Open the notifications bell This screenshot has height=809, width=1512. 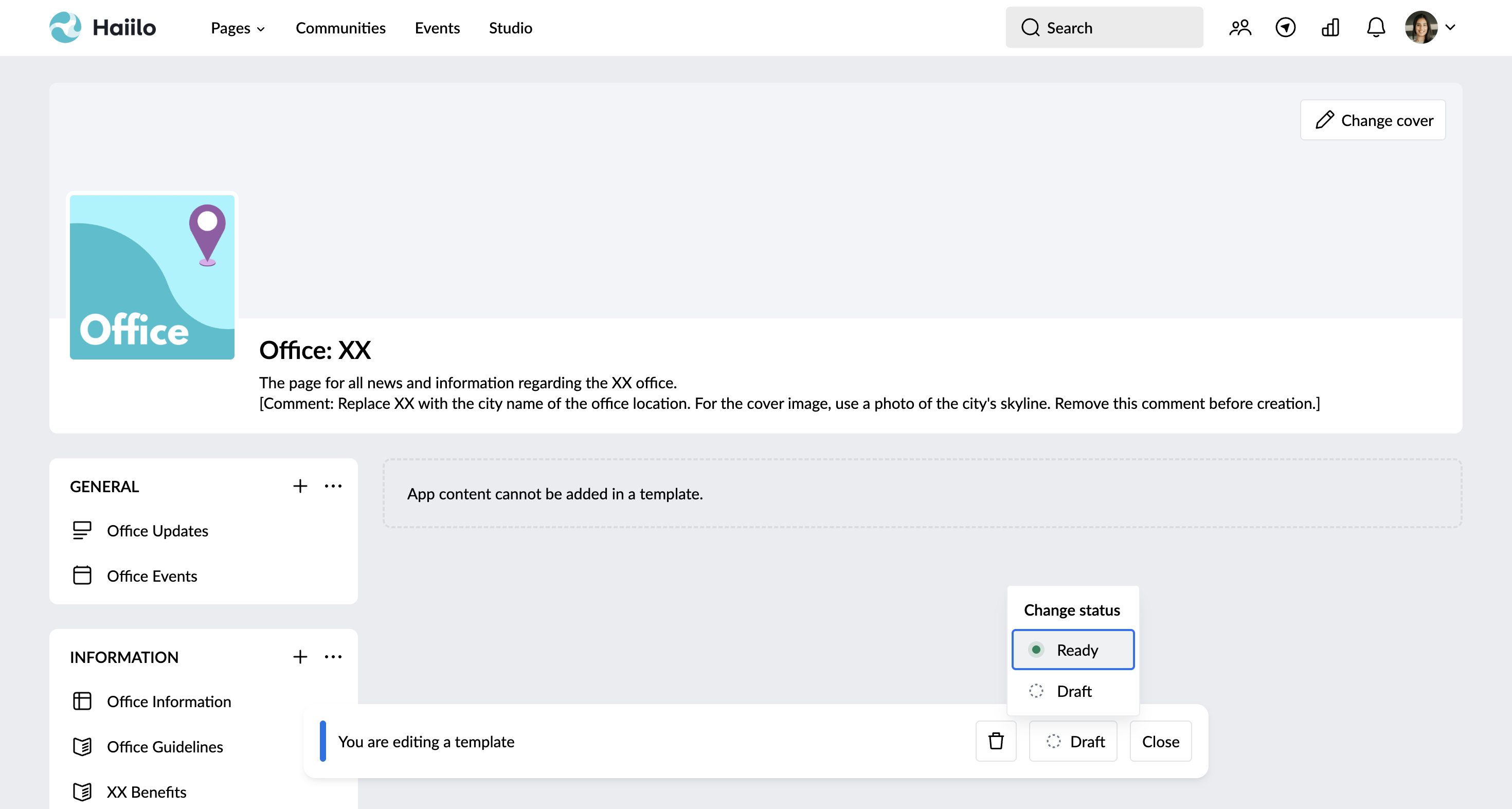1376,28
